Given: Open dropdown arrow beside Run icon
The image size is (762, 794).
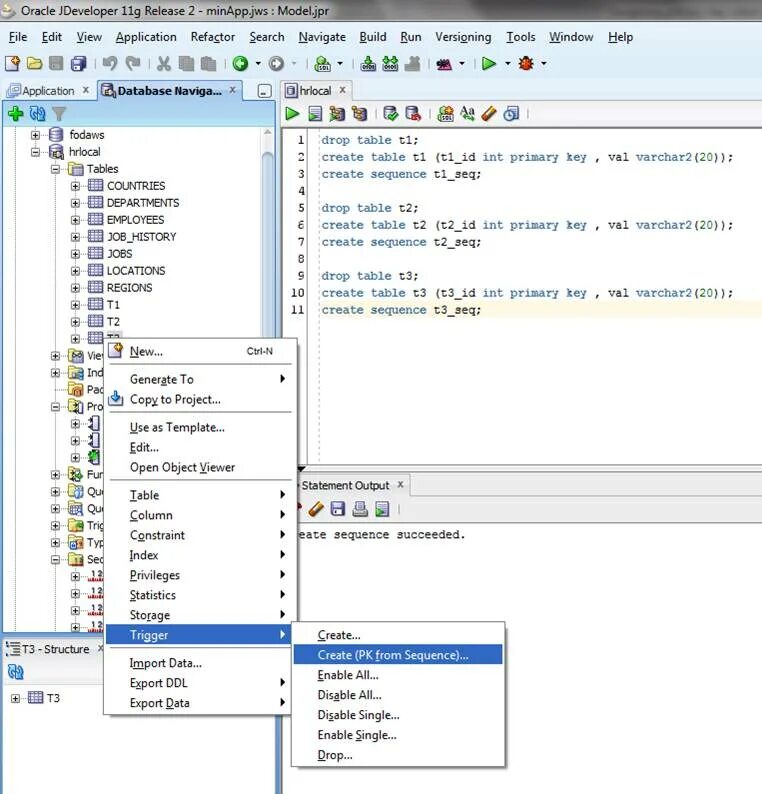Looking at the screenshot, I should [x=507, y=63].
